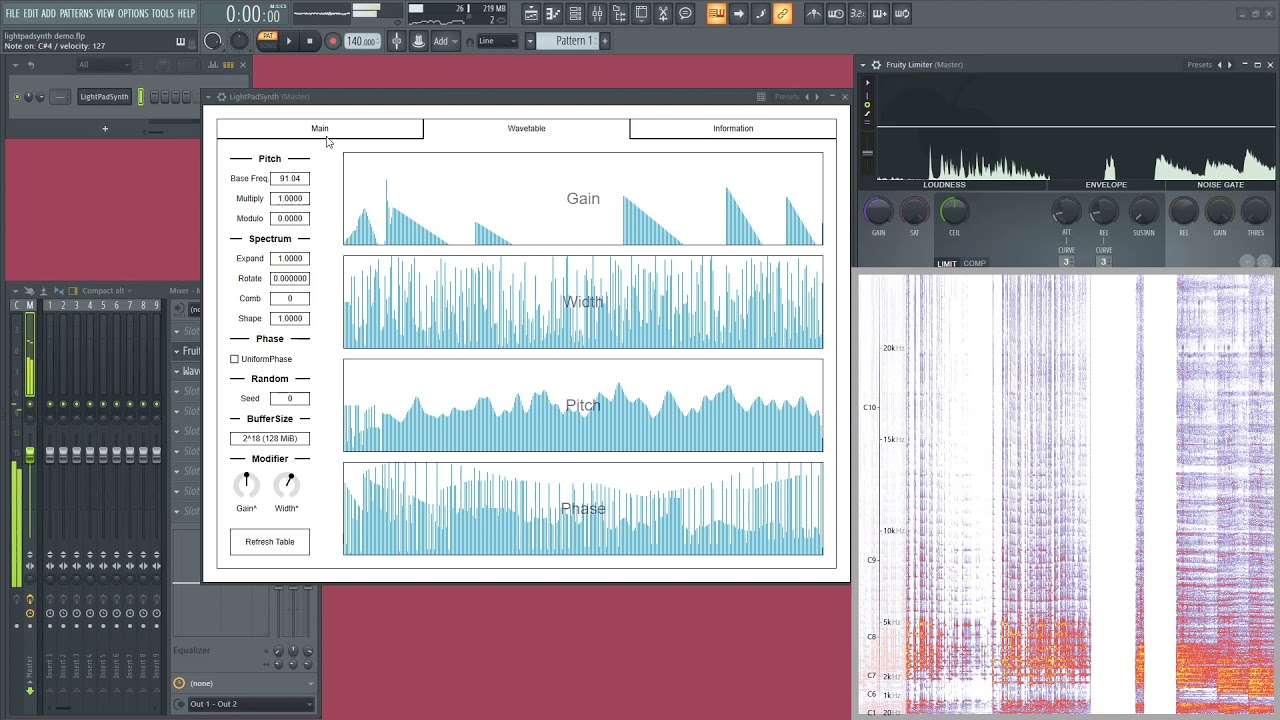Image resolution: width=1280 pixels, height=720 pixels.
Task: Click the LightPadSynth channel button
Action: [x=104, y=97]
